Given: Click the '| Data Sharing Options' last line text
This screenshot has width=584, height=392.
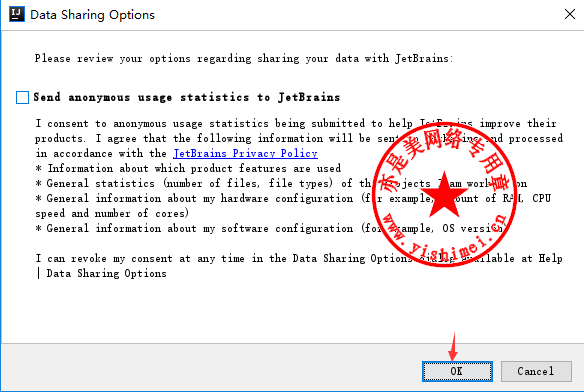Looking at the screenshot, I should 101,273.
